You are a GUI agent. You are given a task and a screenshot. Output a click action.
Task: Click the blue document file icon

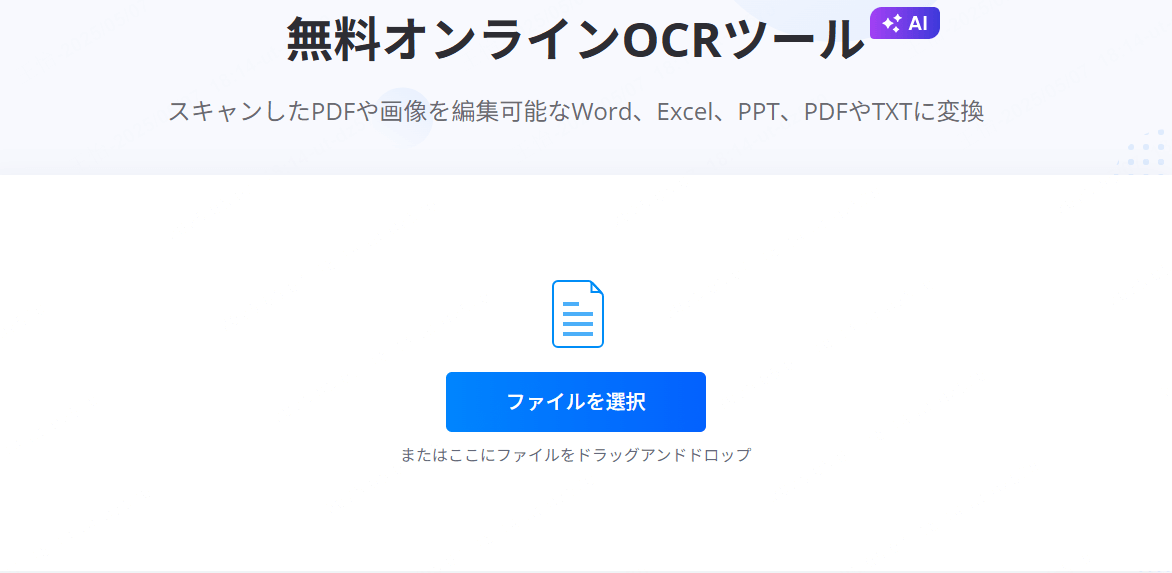click(x=578, y=314)
